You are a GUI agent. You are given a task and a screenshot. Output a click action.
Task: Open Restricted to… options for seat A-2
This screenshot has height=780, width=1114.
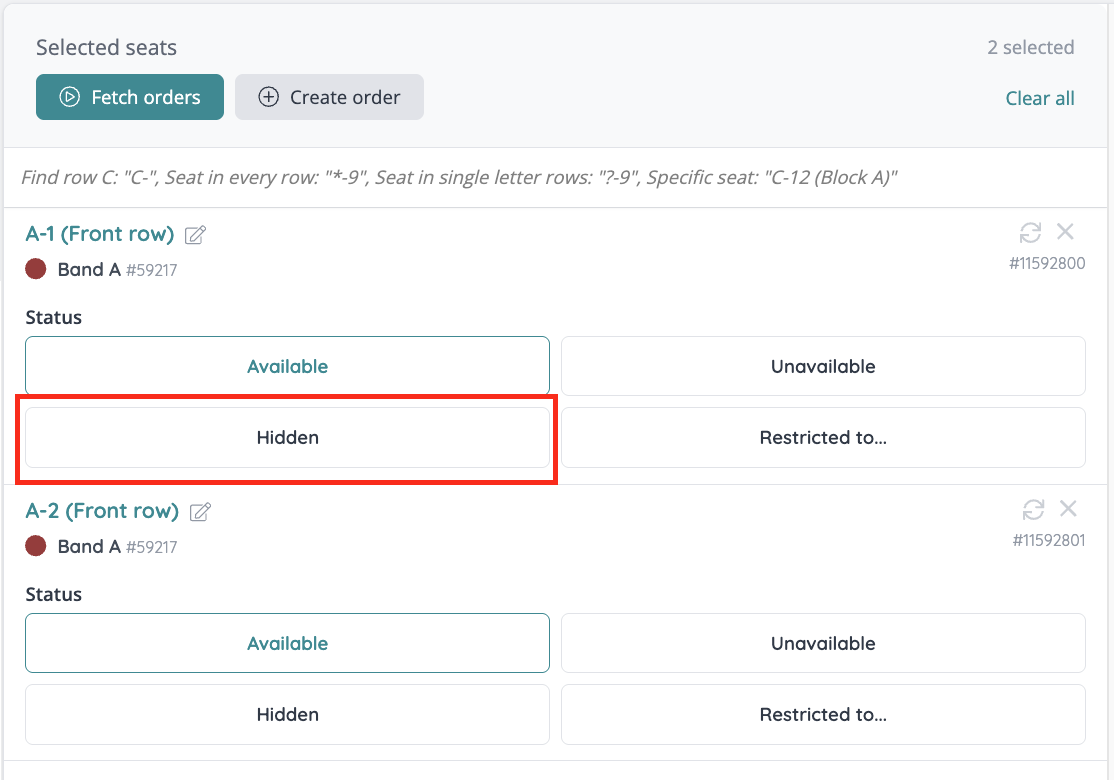823,714
